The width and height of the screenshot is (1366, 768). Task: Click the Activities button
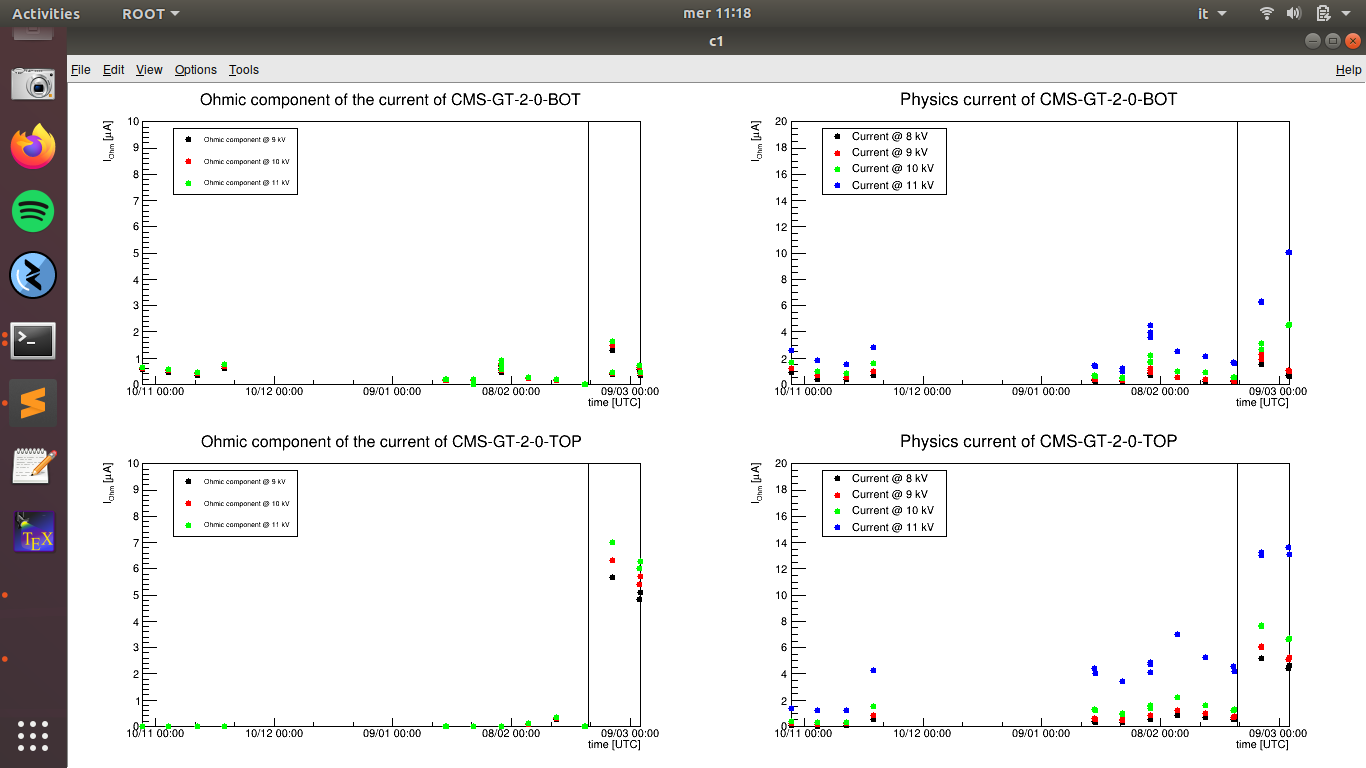(x=46, y=14)
